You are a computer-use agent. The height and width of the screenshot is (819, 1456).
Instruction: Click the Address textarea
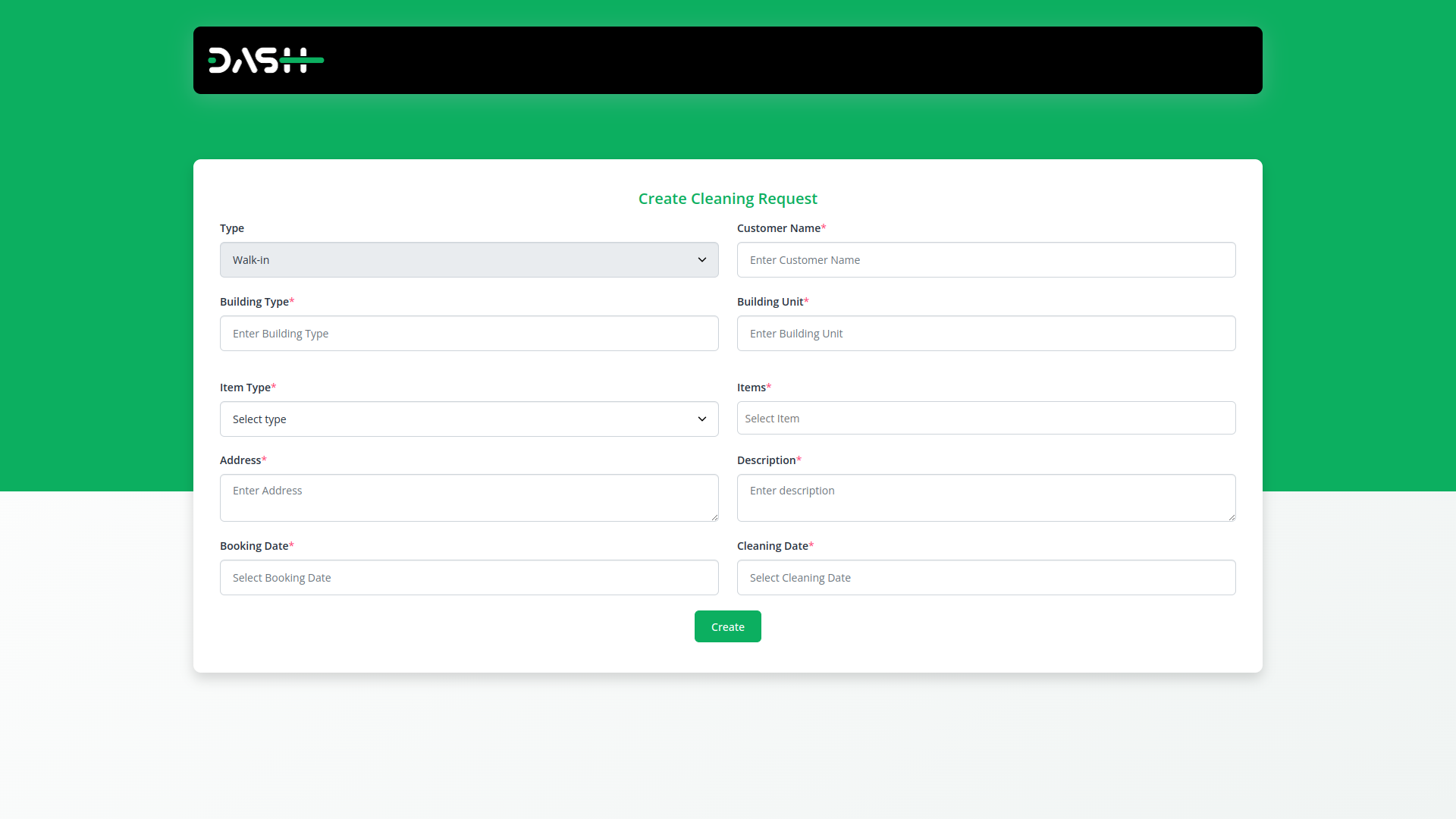pyautogui.click(x=469, y=497)
